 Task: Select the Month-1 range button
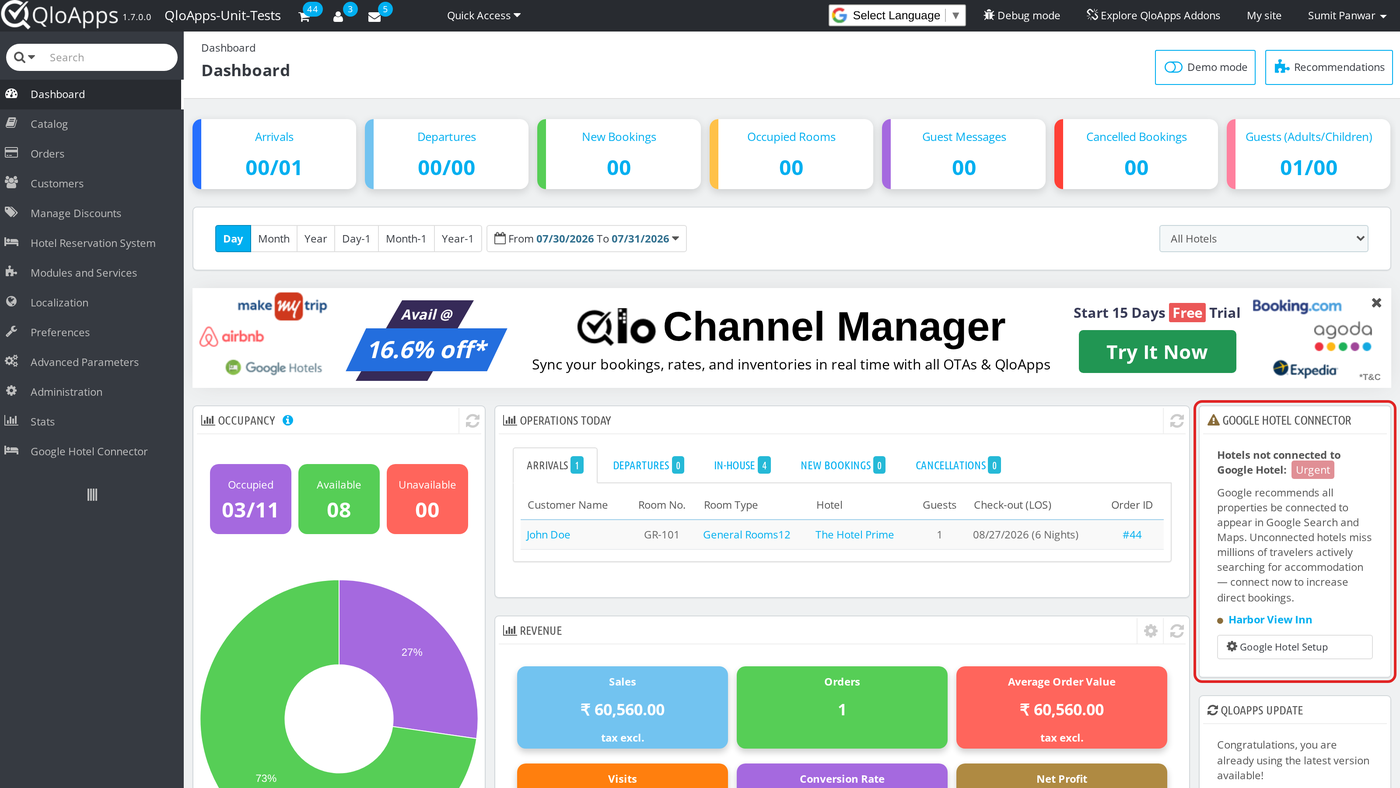[x=406, y=239]
